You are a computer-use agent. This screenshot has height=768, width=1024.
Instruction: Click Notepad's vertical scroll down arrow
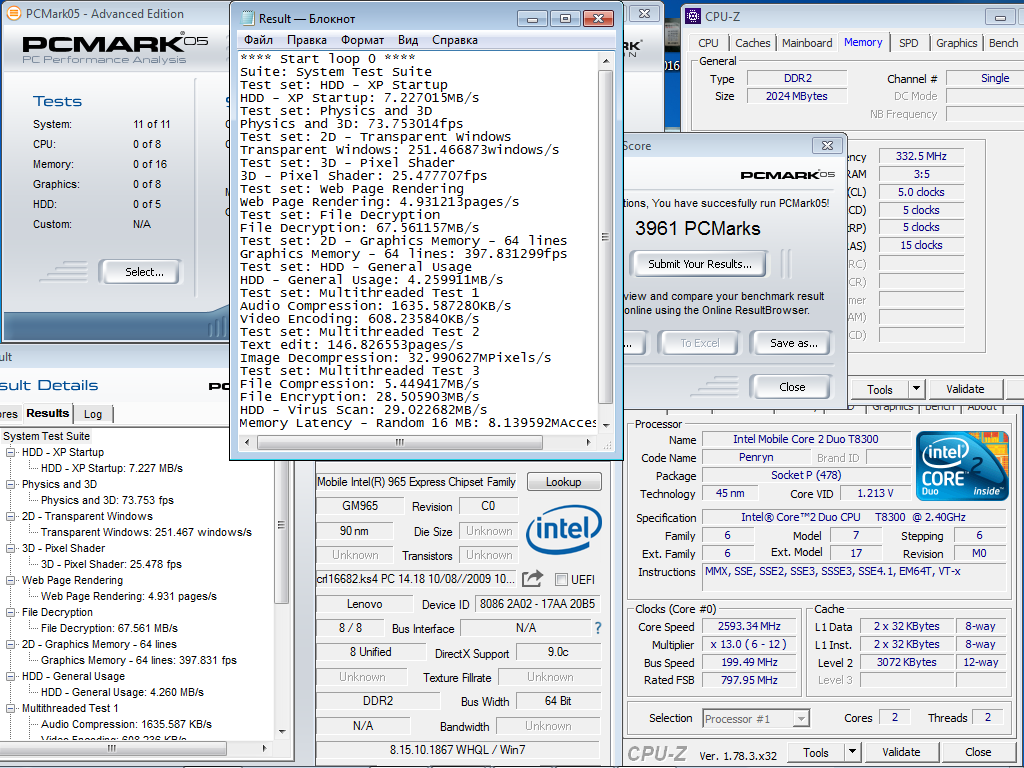(x=606, y=425)
